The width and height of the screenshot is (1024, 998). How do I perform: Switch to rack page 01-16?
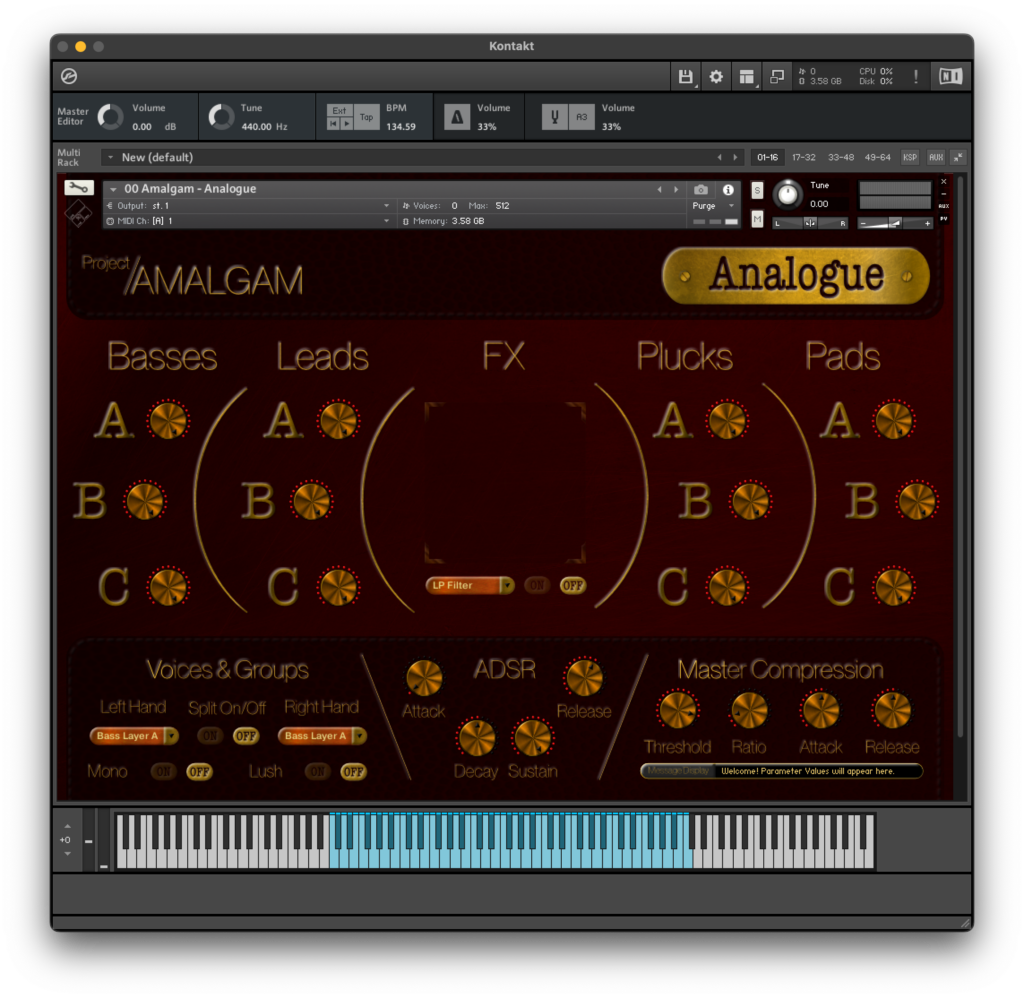pyautogui.click(x=767, y=157)
